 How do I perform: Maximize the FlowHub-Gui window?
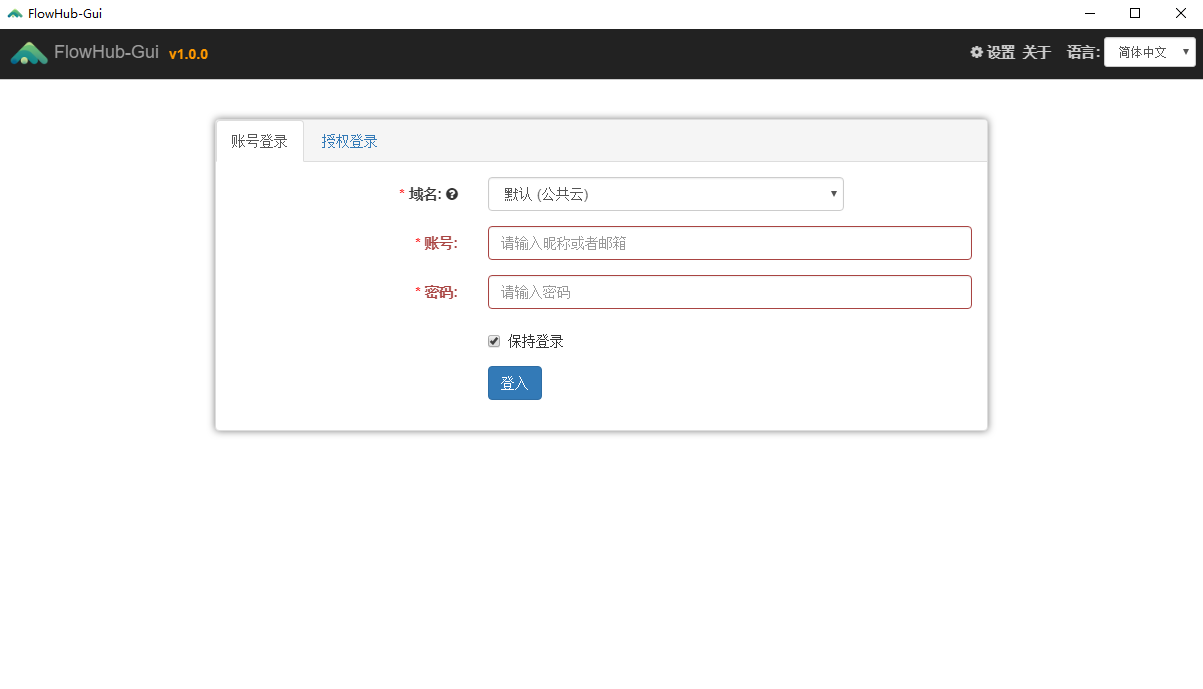point(1135,14)
